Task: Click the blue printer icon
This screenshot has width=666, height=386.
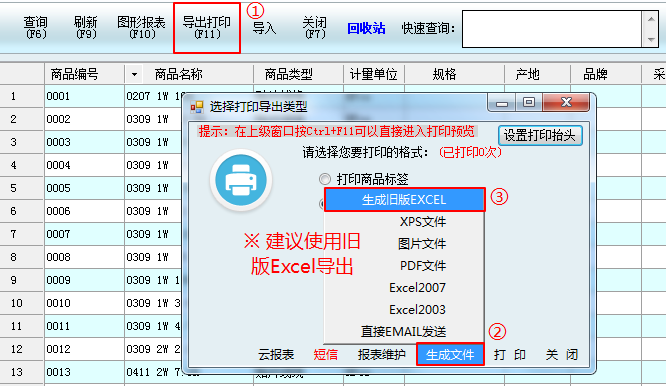Action: (x=241, y=180)
